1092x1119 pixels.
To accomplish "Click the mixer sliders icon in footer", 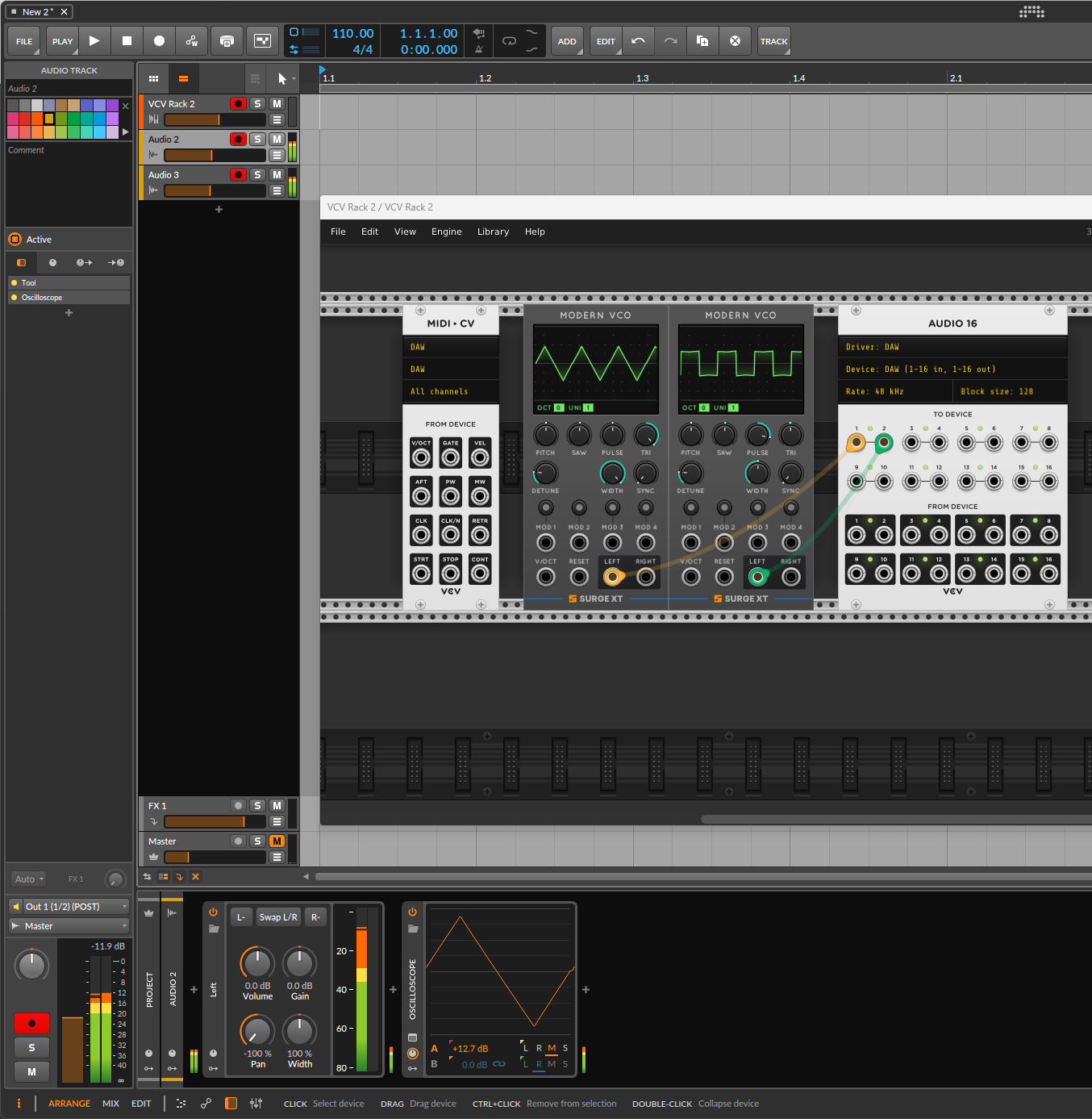I will [256, 1103].
